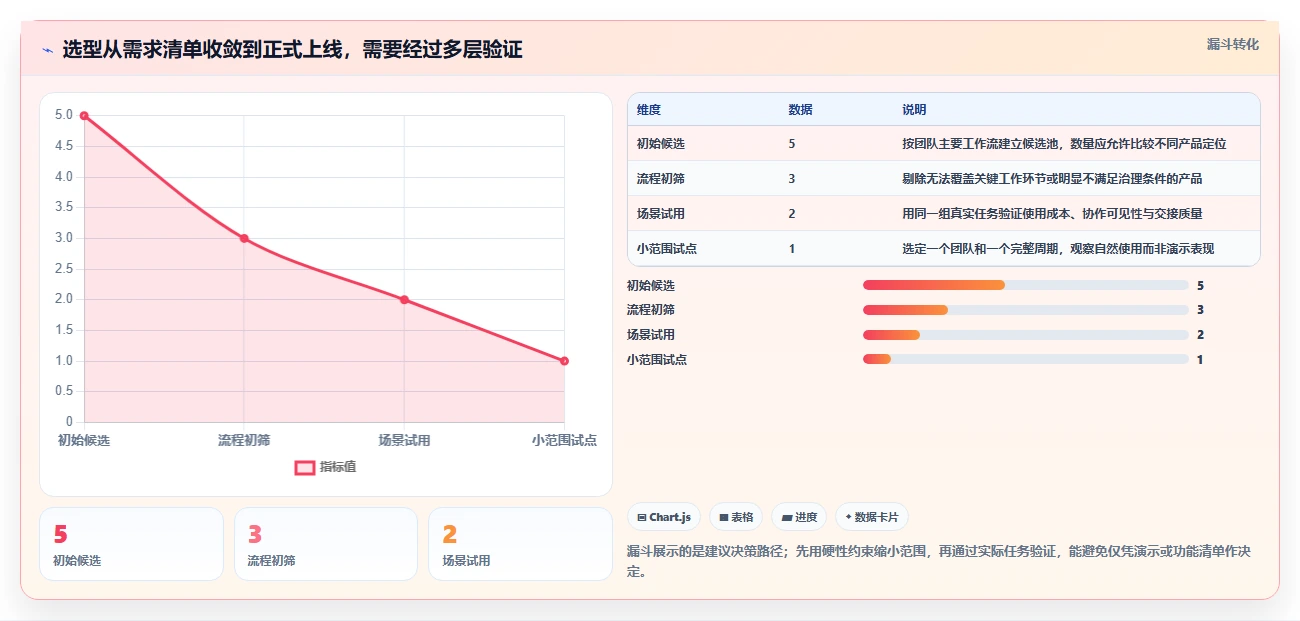1300x621 pixels.
Task: Click the 场景试用 progress bar
Action: point(1026,335)
